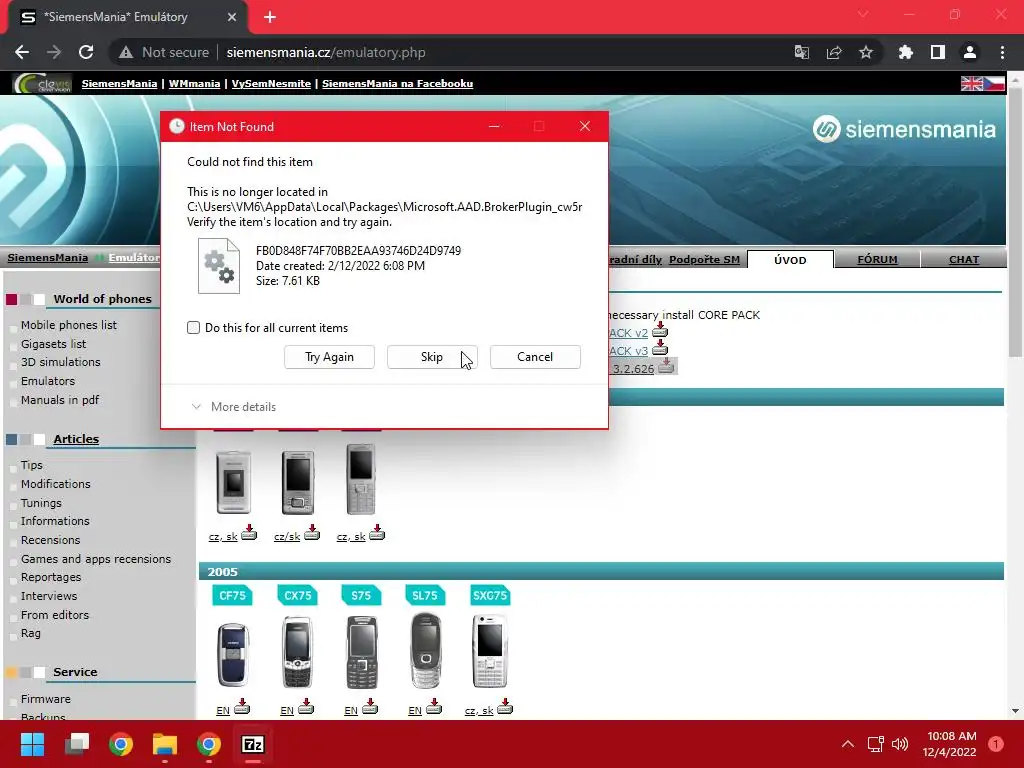
Task: Bookmark this page with star icon
Action: click(865, 52)
